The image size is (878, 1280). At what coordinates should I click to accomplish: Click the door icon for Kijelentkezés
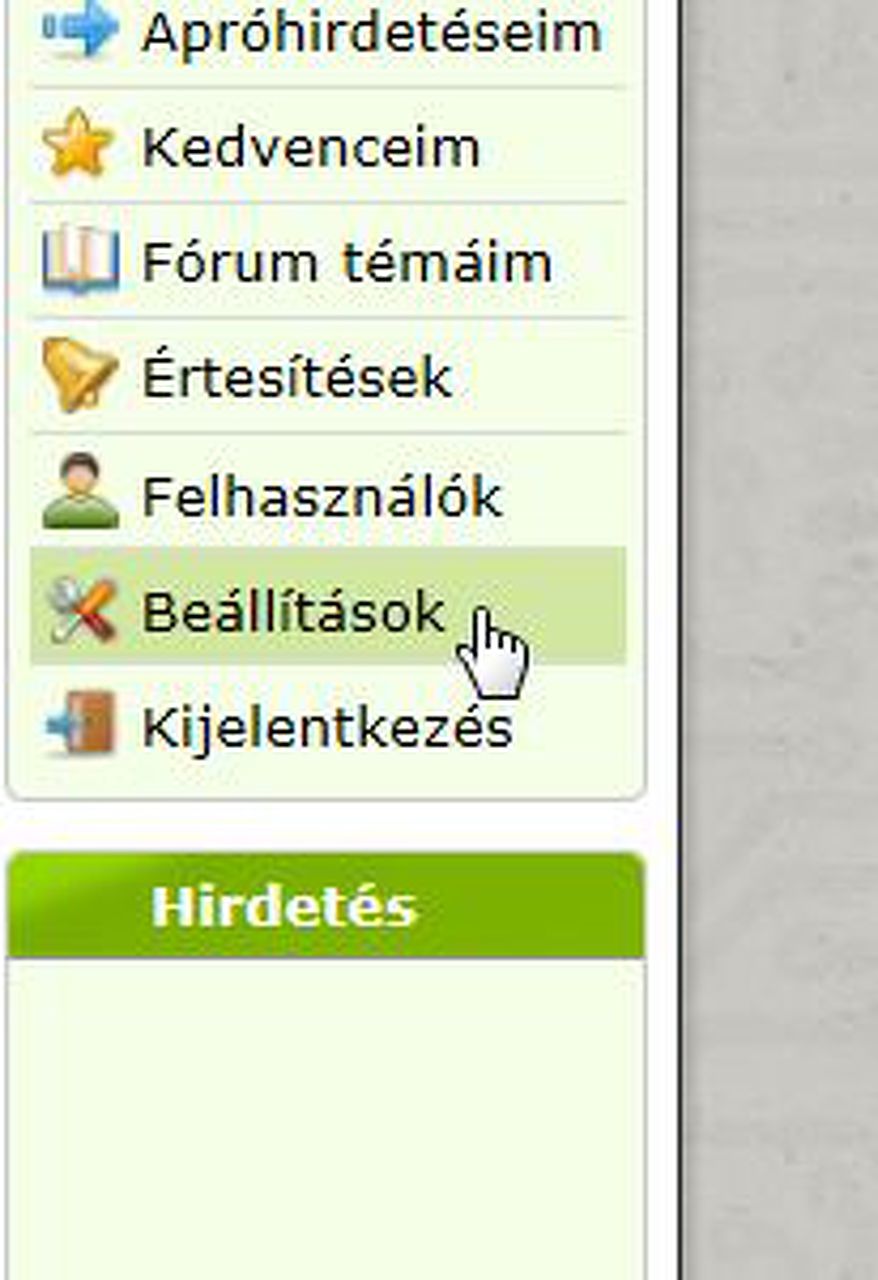81,723
